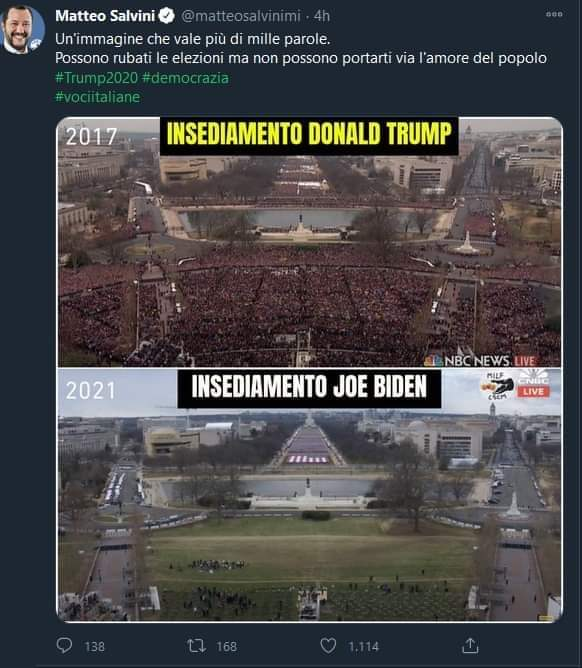
Task: Click the verified badge next to Matteo Salvini
Action: [x=167, y=16]
